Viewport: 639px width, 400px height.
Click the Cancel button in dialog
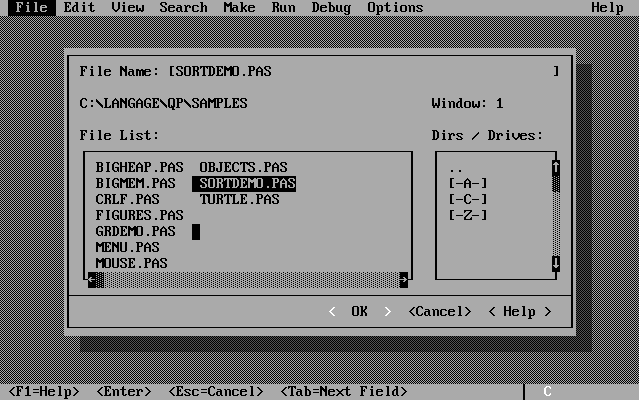(x=440, y=311)
